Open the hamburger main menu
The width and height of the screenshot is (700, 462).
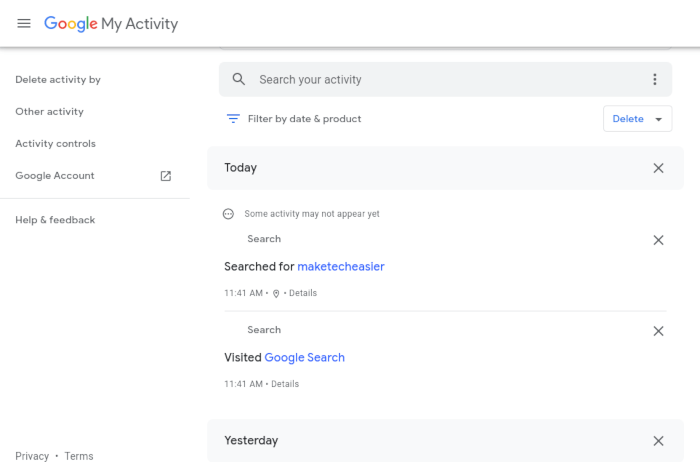click(24, 23)
